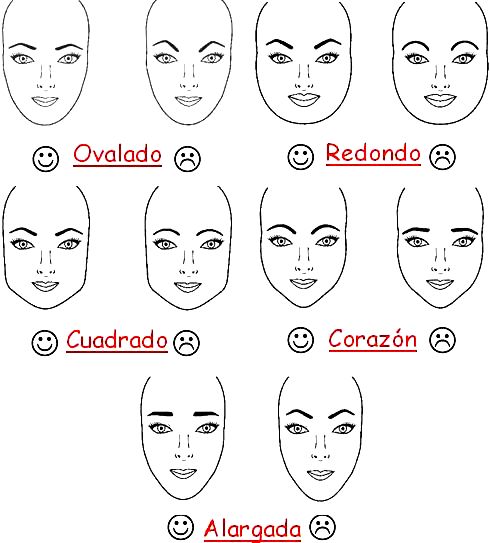Click the sad face beside Redondo
The height and width of the screenshot is (543, 490).
pyautogui.click(x=442, y=157)
